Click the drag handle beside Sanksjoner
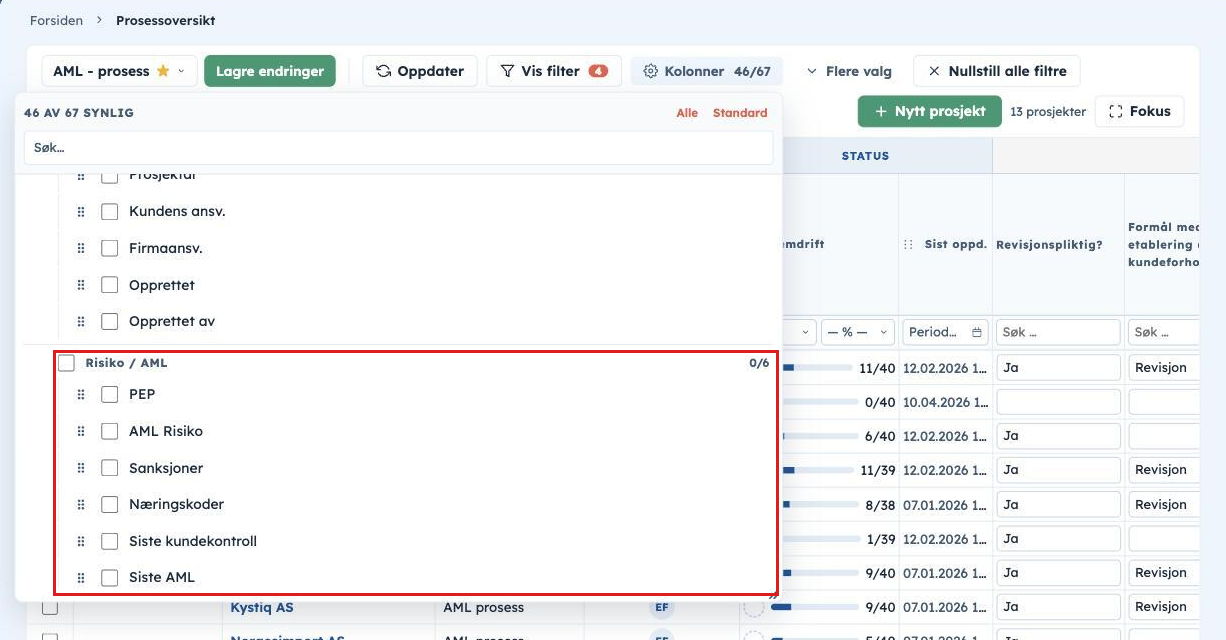The image size is (1226, 640). click(x=81, y=468)
